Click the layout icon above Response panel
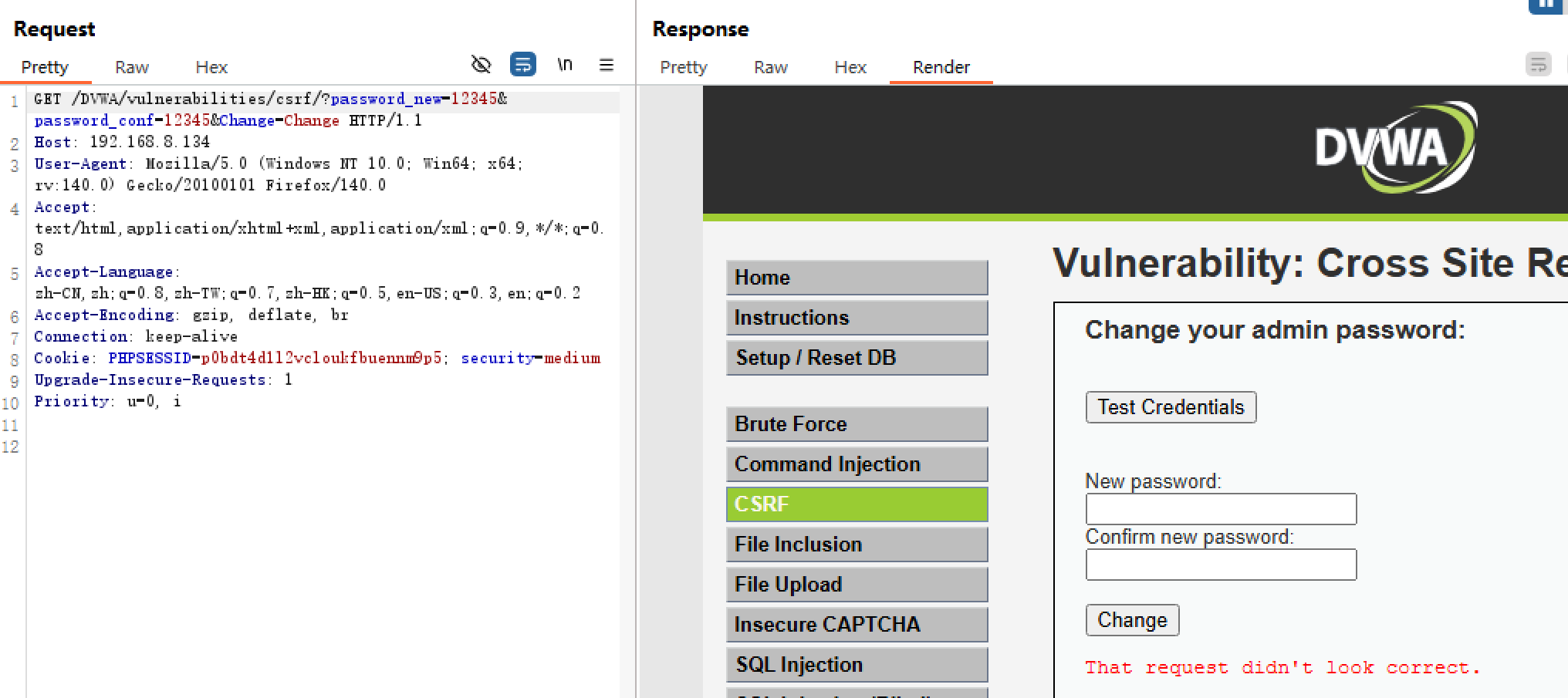This screenshot has height=698, width=1568. coord(1546,6)
